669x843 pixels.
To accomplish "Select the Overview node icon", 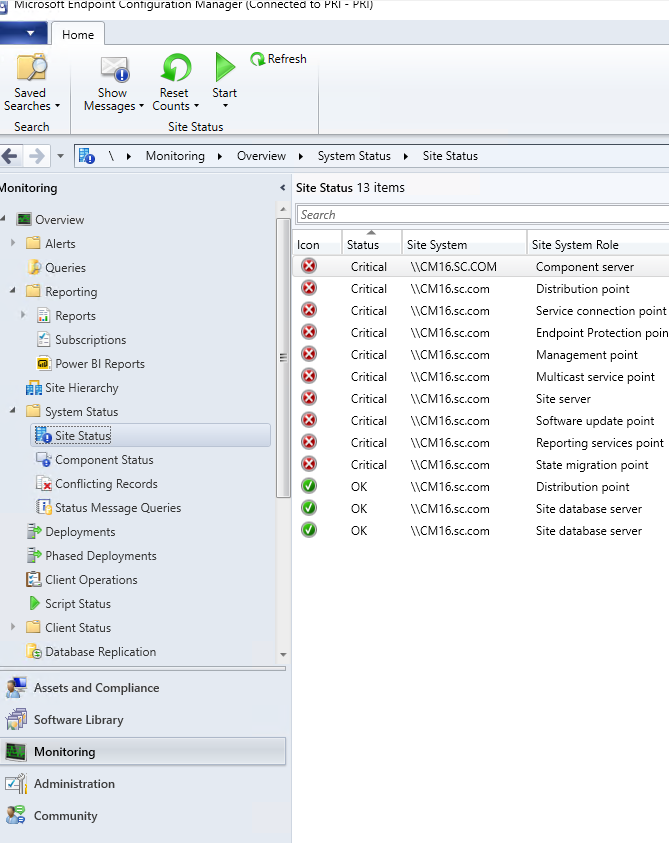I will tap(24, 219).
